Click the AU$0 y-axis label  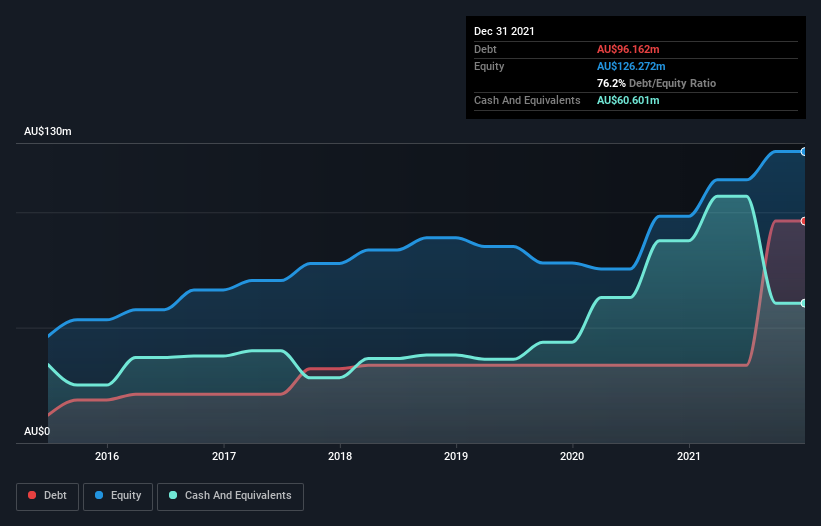(37, 431)
